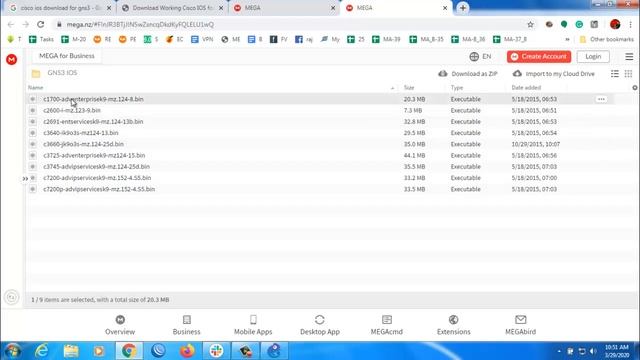Click the 44.1 MB size cell
Viewport: 640px width, 360px height.
[x=414, y=156]
